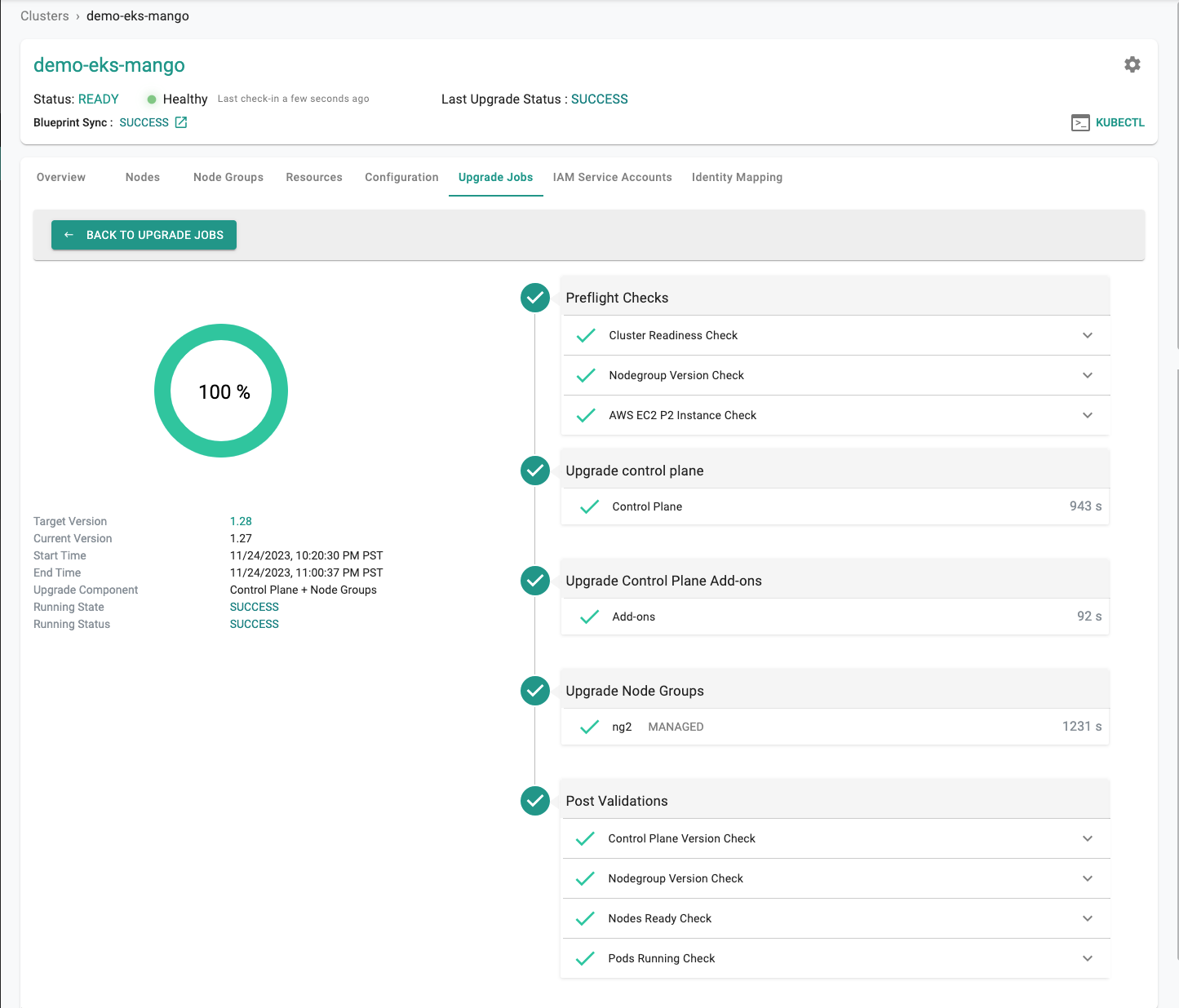1179x1008 pixels.
Task: Click the Upgrade control plane step checkmark circle
Action: pyautogui.click(x=535, y=471)
